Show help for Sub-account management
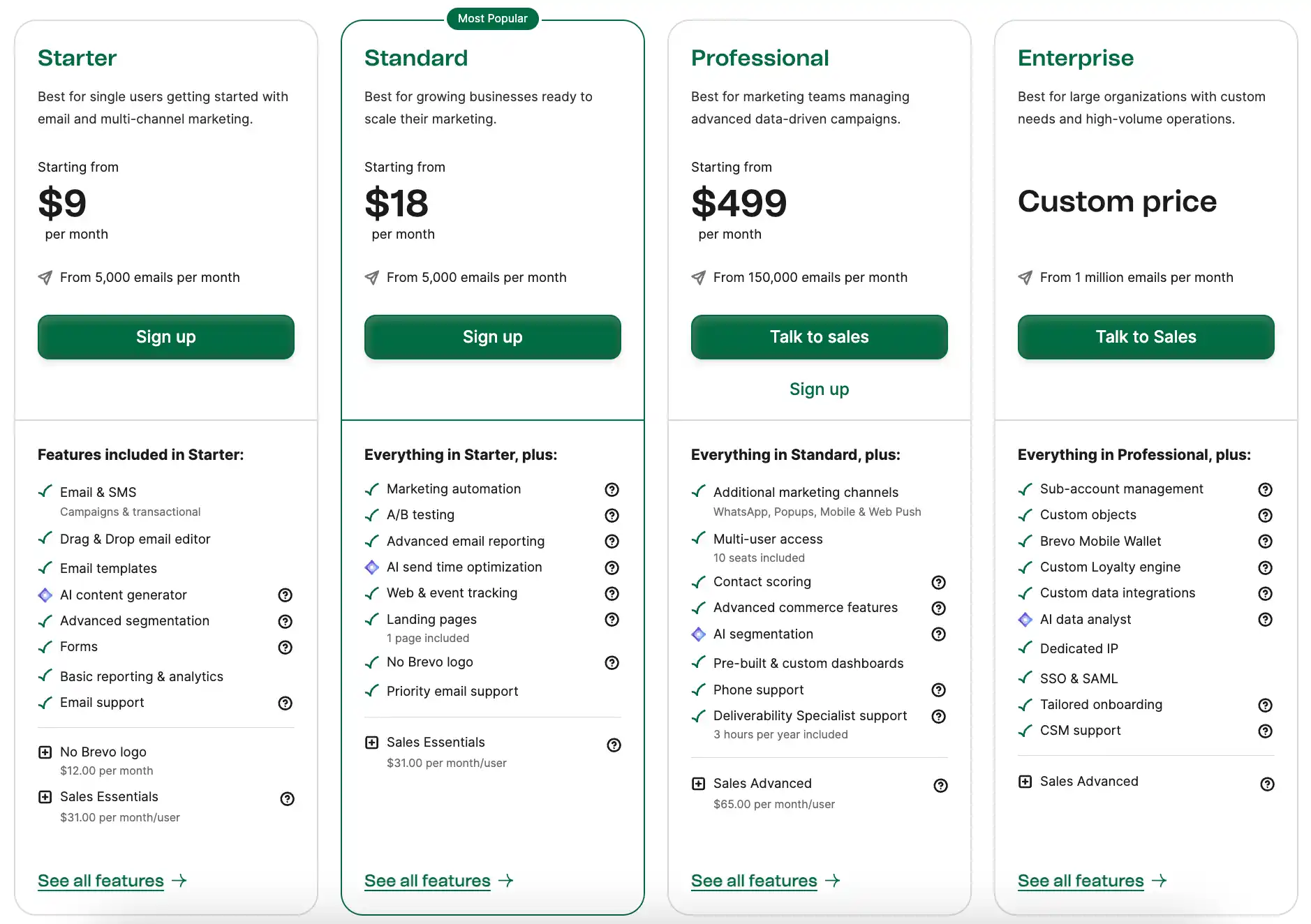 tap(1265, 489)
